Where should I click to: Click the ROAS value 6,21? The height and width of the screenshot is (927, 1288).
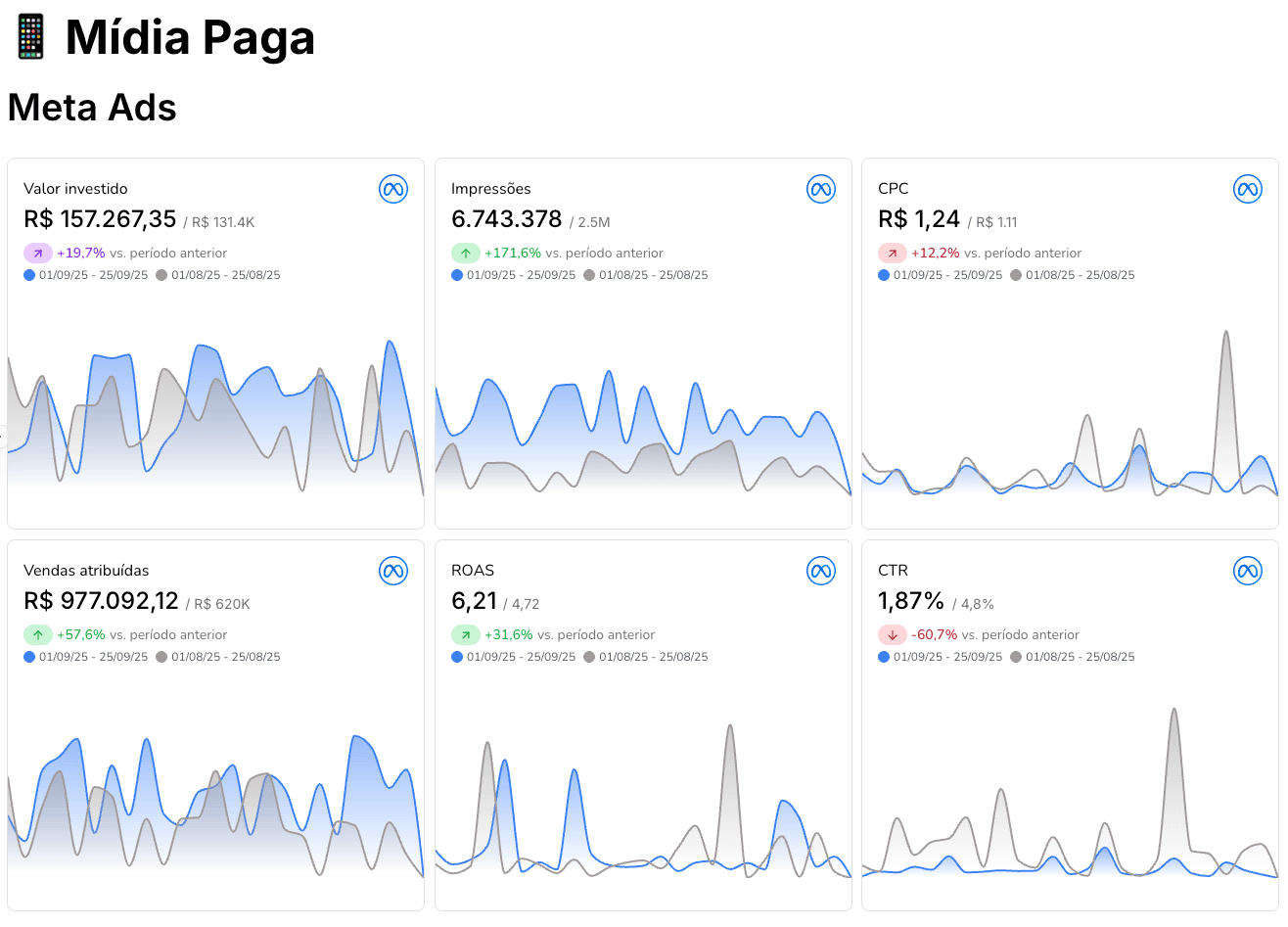coord(474,601)
